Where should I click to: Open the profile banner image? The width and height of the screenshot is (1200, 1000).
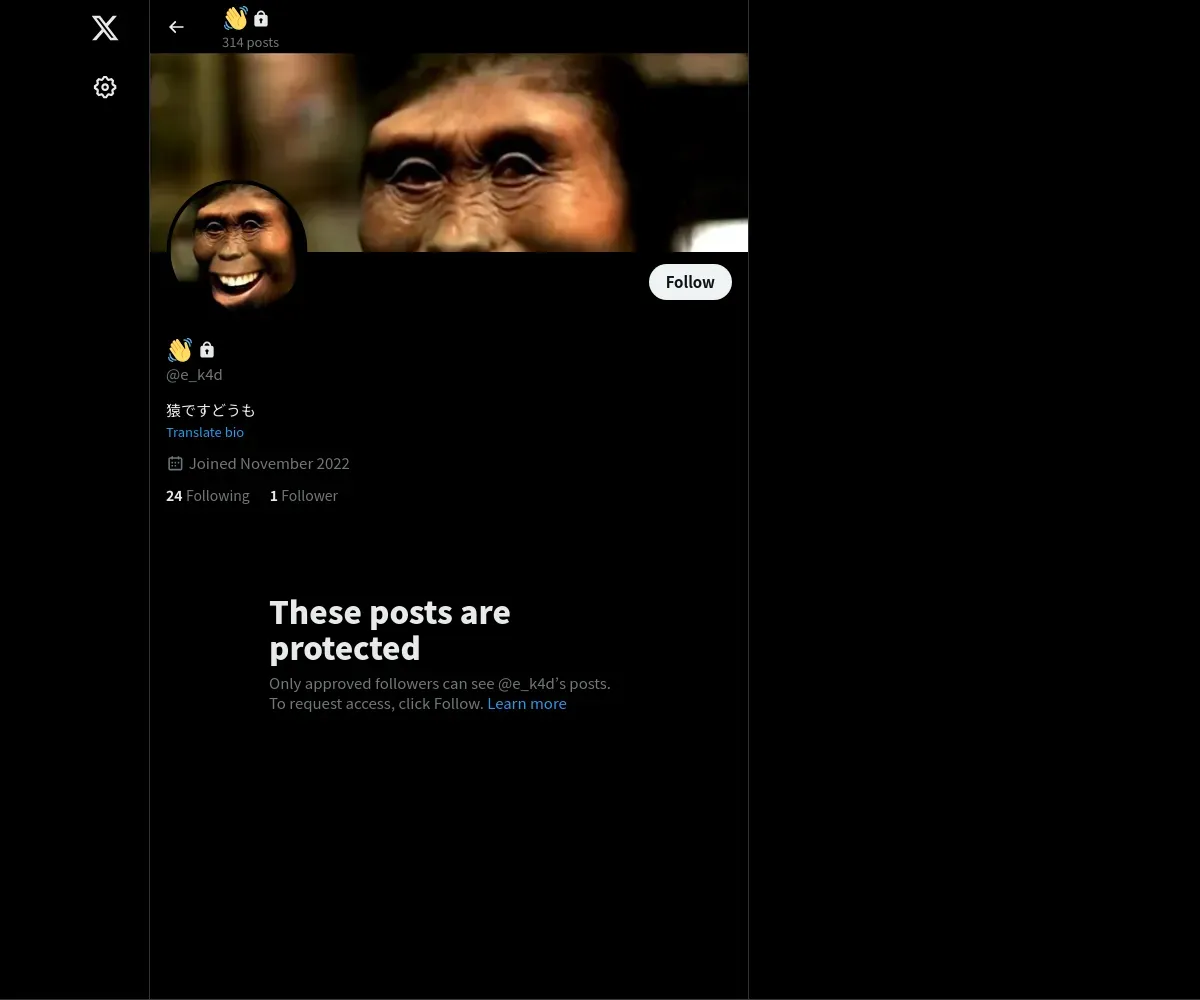click(x=449, y=152)
